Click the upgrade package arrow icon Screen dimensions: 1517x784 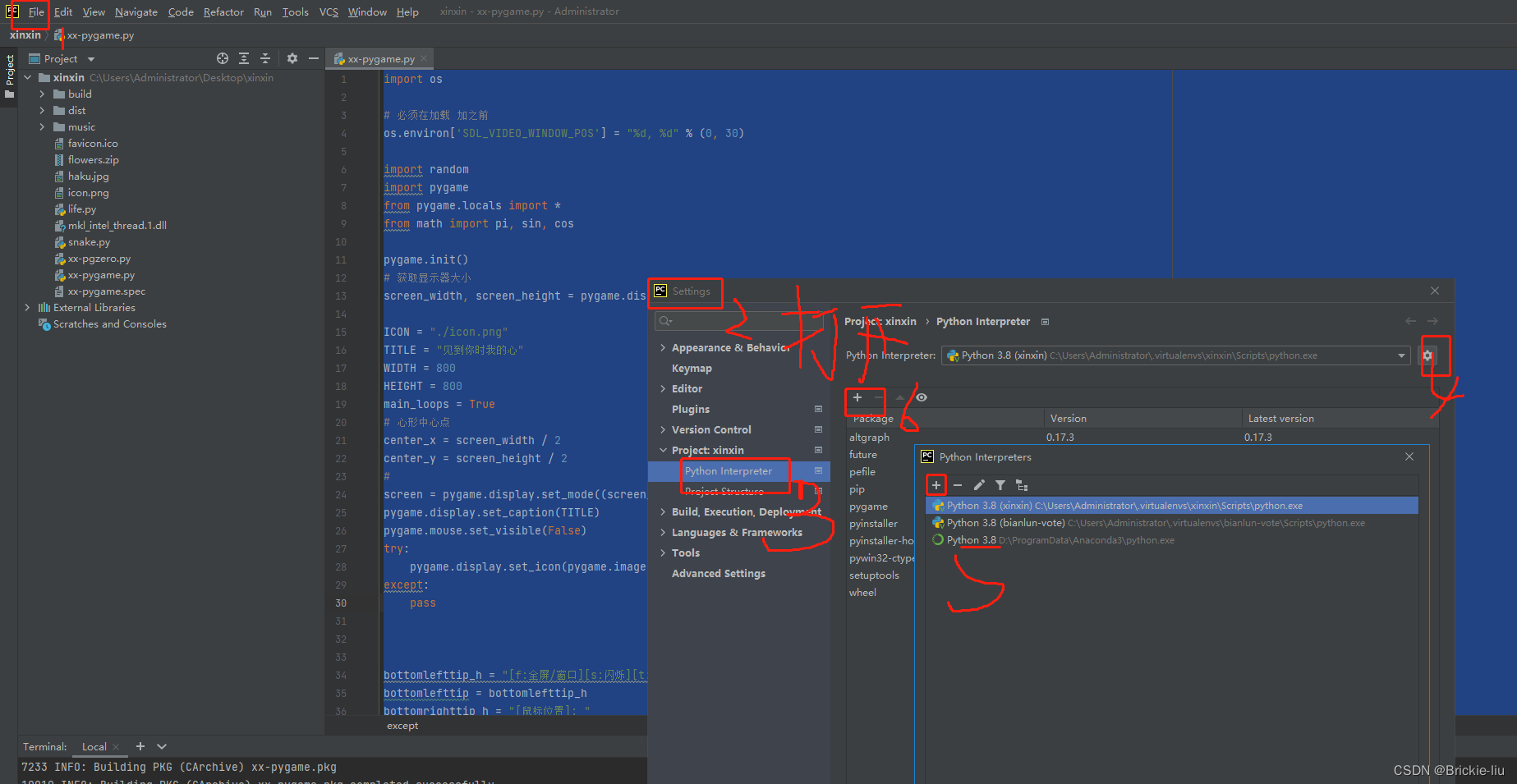[900, 397]
